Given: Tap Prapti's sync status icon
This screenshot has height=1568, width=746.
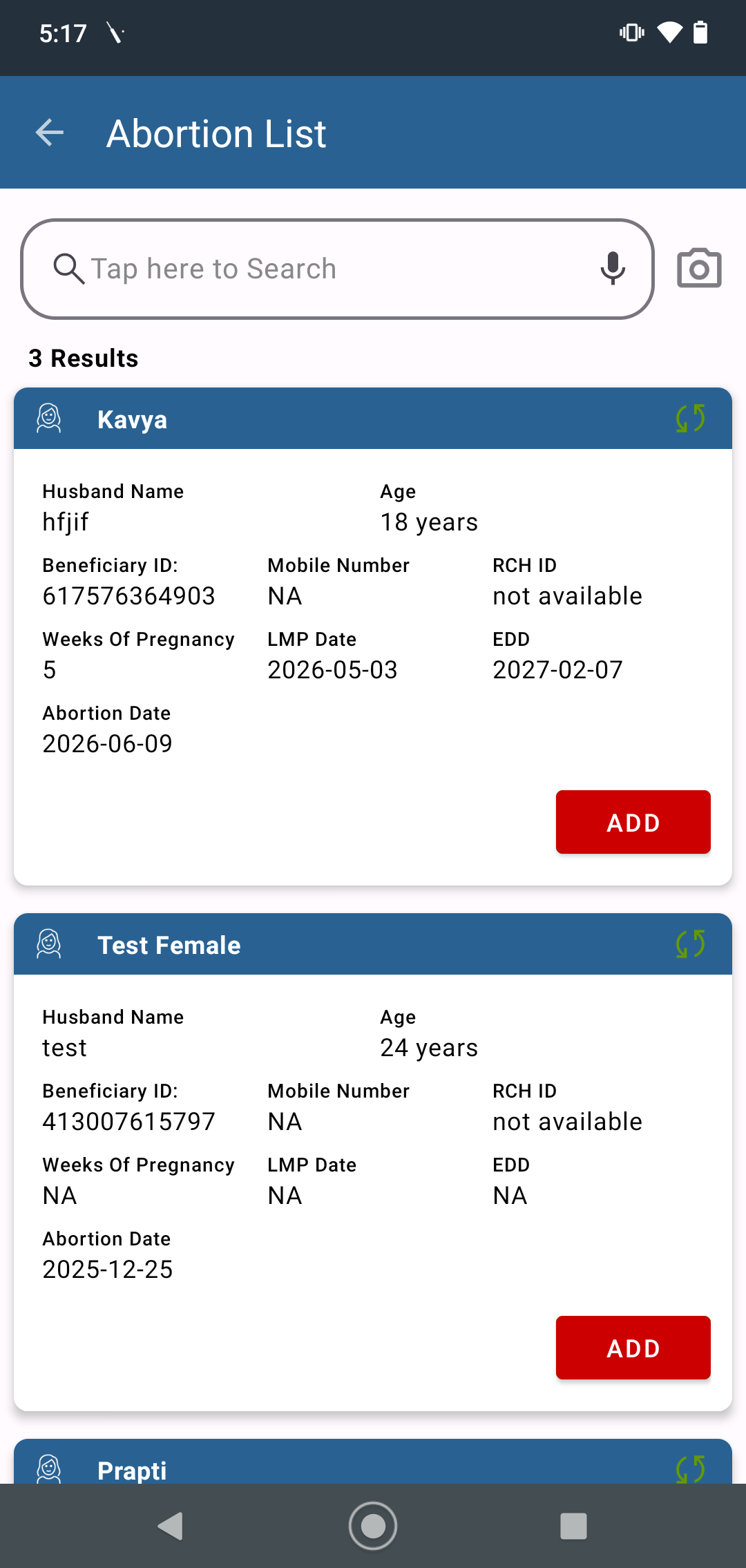Looking at the screenshot, I should point(690,1469).
